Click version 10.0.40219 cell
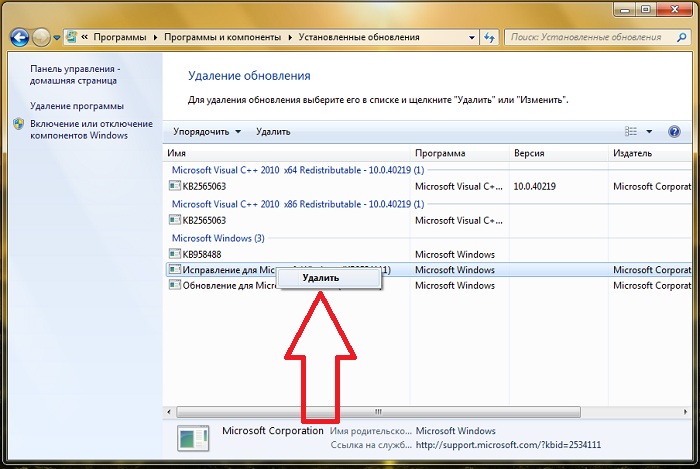 [534, 186]
